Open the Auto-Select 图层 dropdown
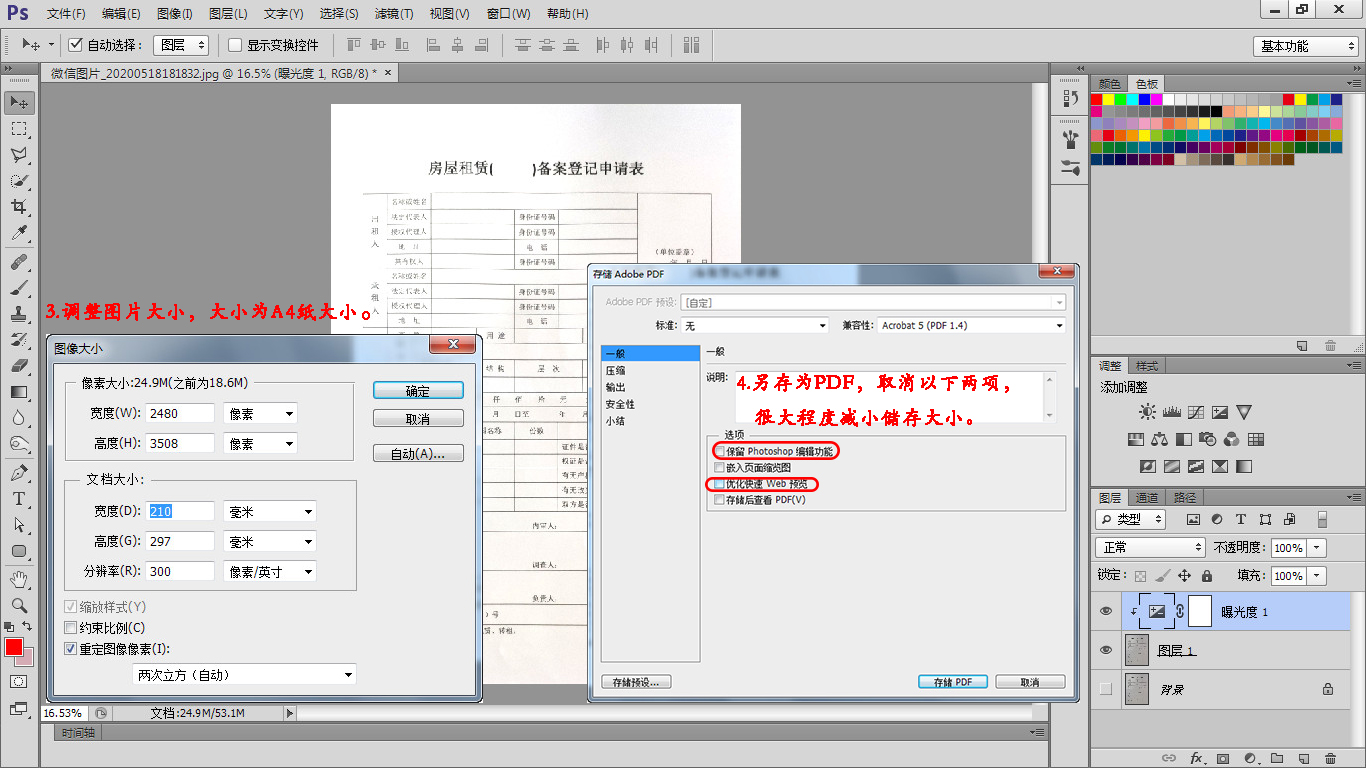Screen dimensions: 1366x768 click(x=181, y=45)
